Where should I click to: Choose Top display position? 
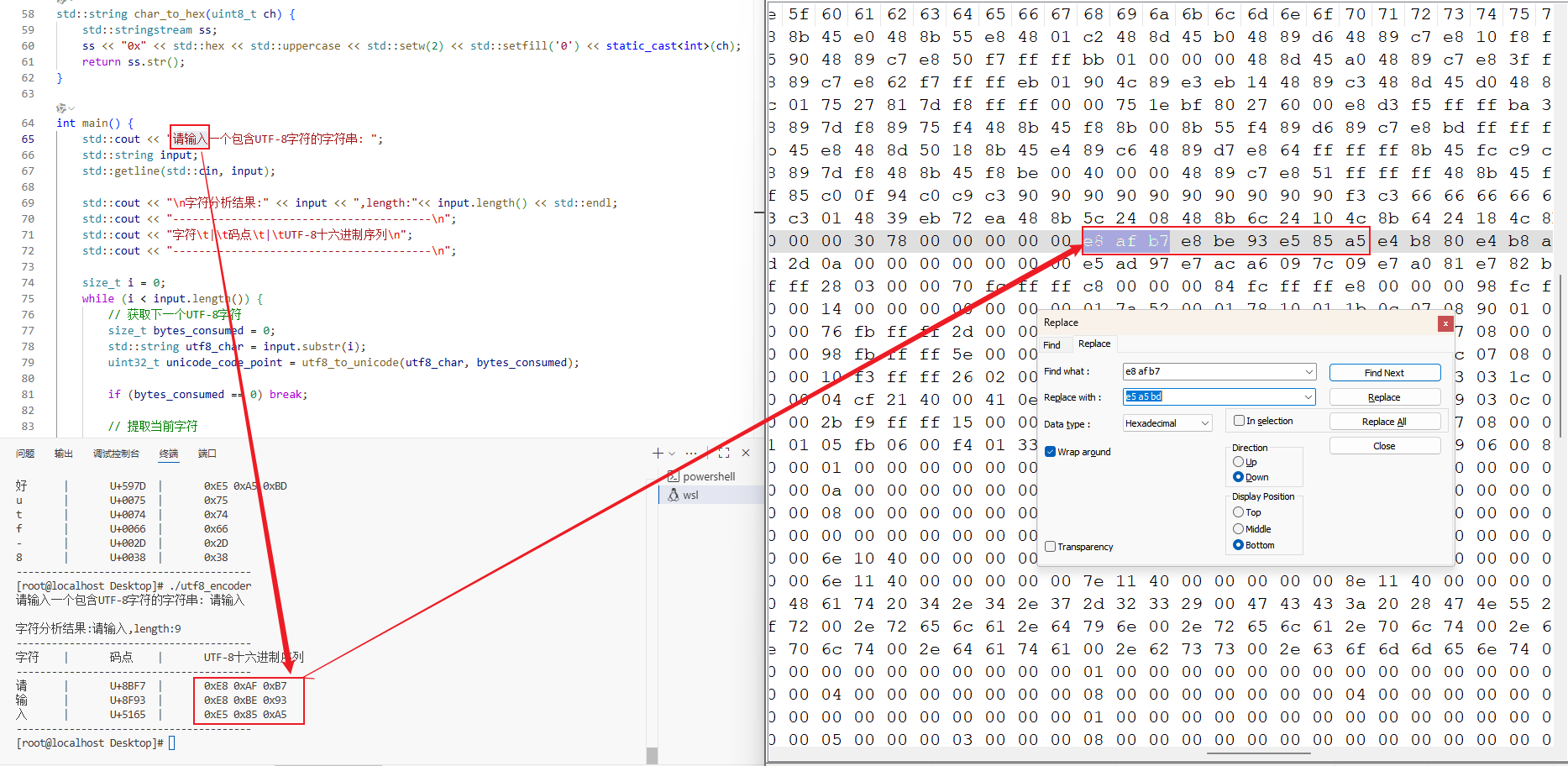1238,512
